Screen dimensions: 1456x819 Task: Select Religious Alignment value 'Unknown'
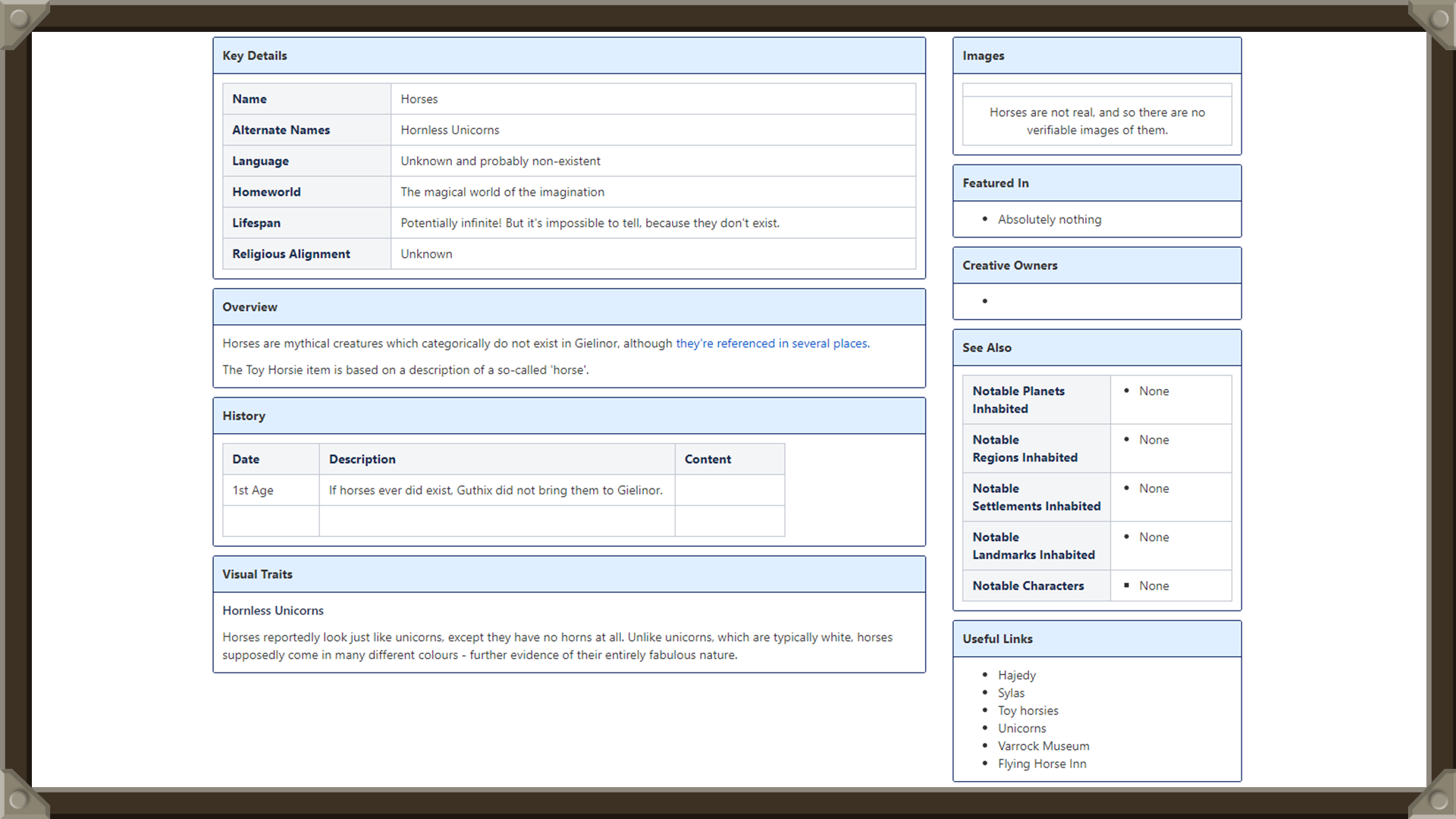pyautogui.click(x=426, y=254)
